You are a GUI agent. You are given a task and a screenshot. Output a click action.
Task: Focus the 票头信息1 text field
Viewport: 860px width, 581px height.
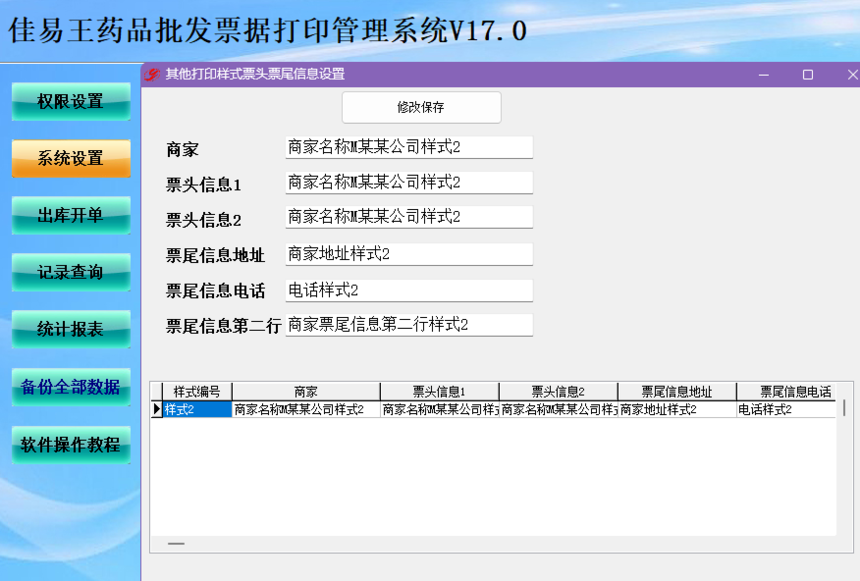point(409,182)
